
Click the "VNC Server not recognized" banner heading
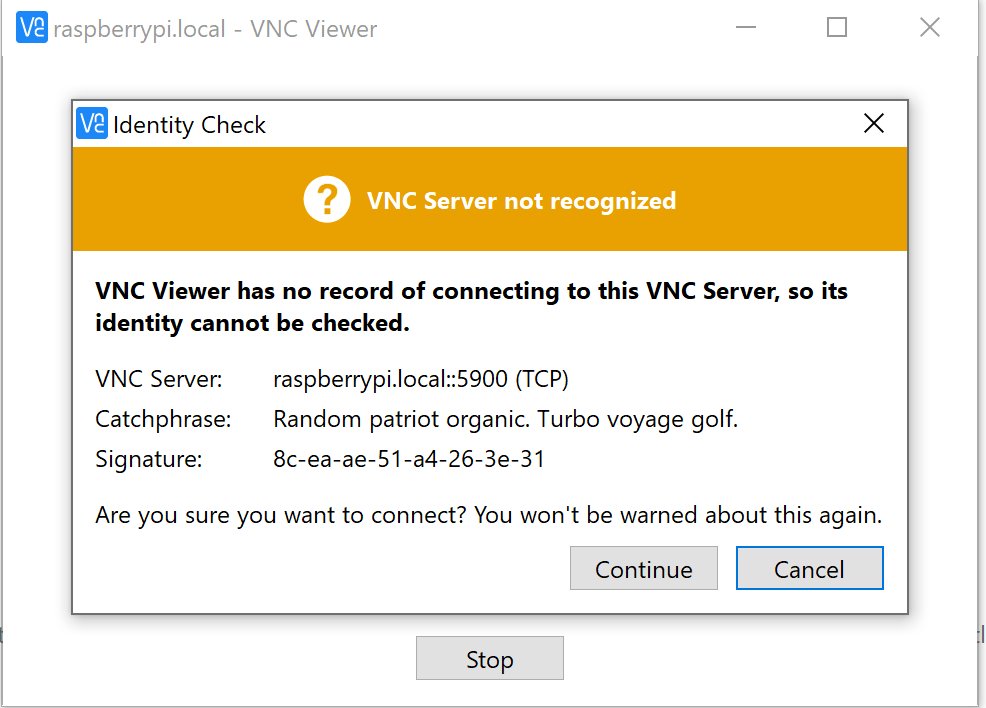point(521,201)
